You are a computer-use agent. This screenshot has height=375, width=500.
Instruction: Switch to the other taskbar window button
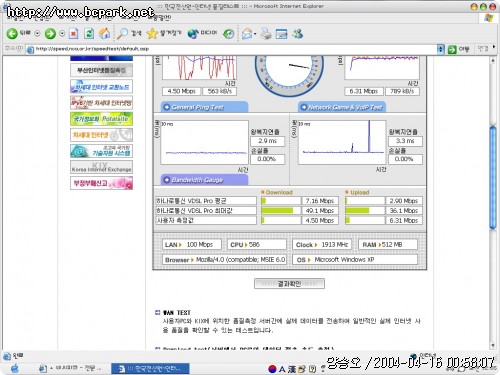(x=71, y=368)
